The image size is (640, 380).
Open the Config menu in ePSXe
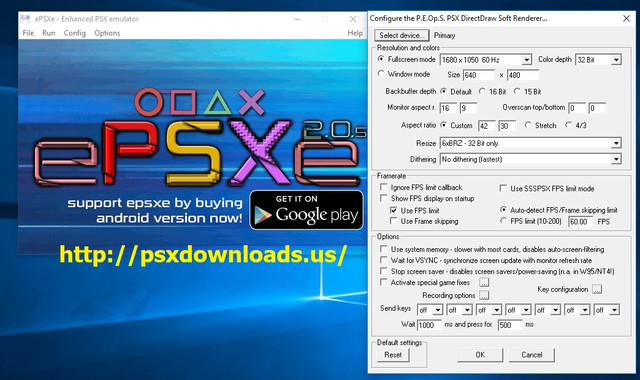click(x=75, y=33)
